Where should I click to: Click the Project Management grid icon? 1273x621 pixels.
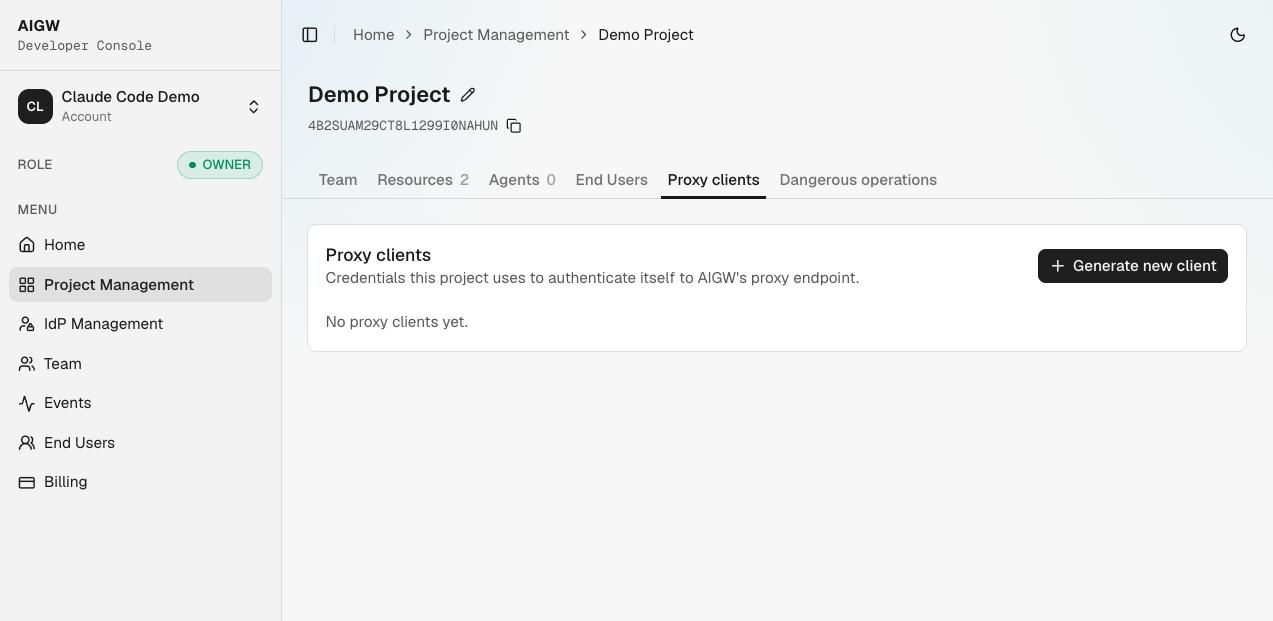click(27, 285)
